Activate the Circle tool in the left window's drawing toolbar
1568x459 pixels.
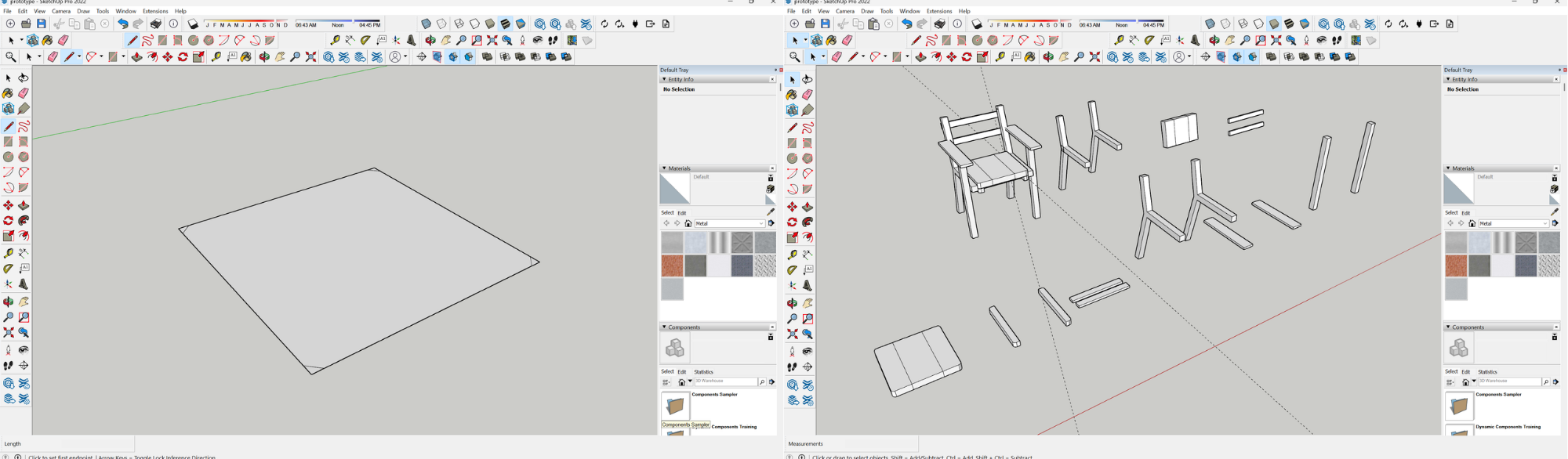(x=193, y=40)
